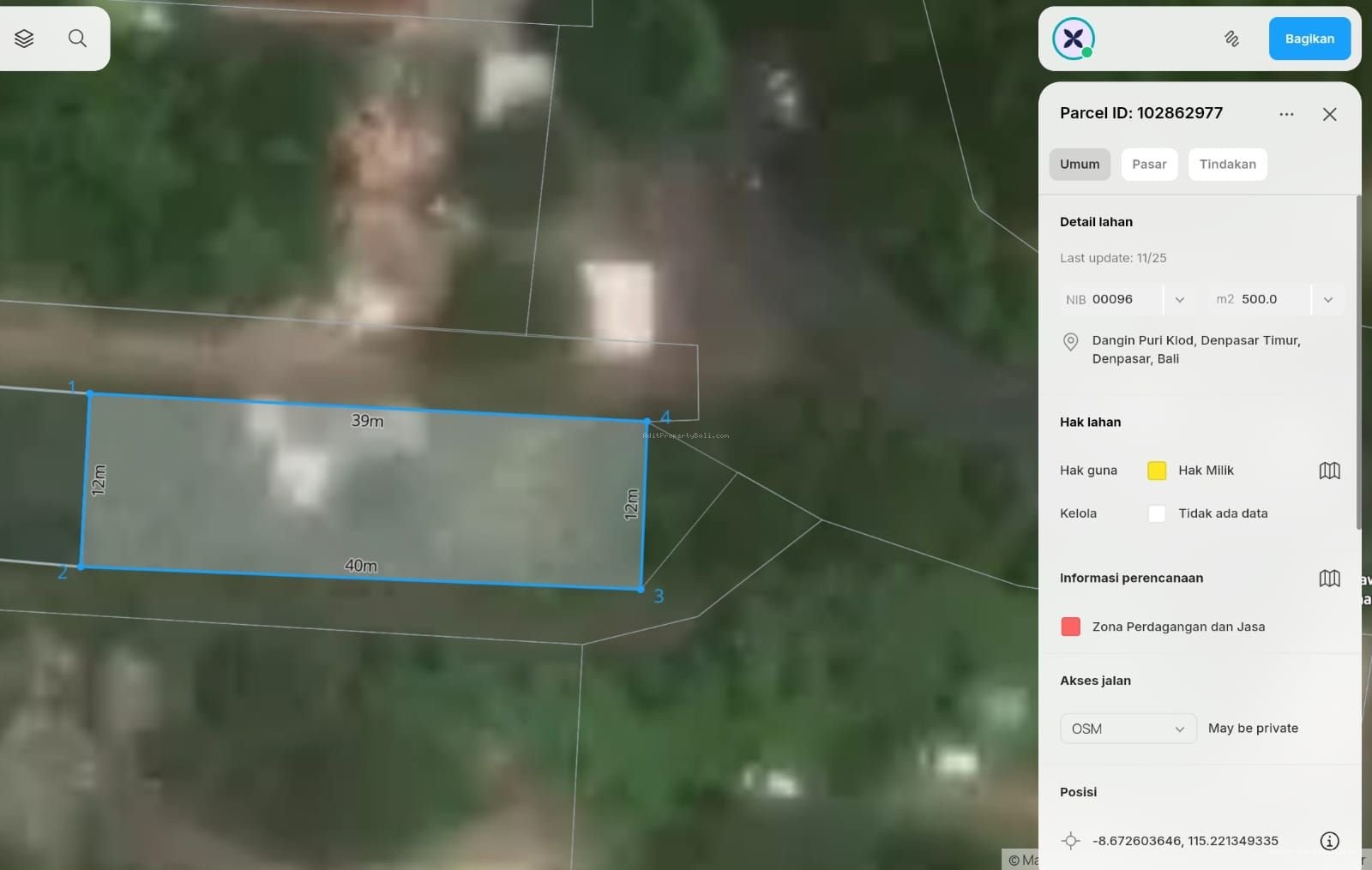Click the yellow Hak Milik swatch
The image size is (1372, 870).
(1157, 471)
